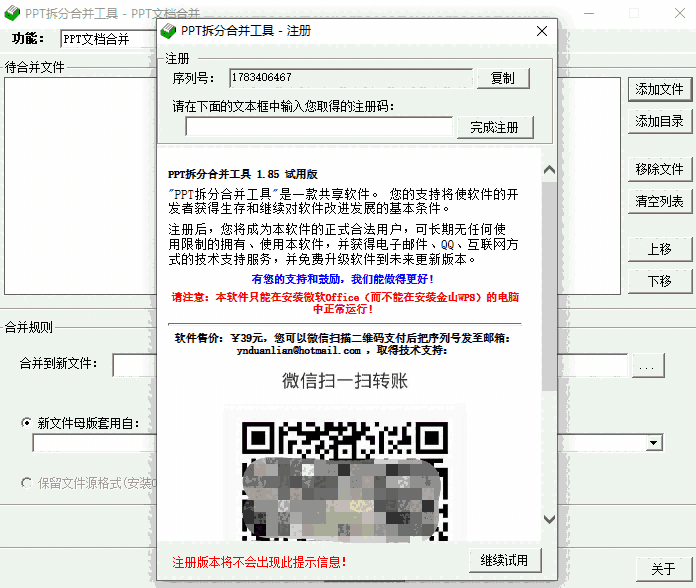Image resolution: width=696 pixels, height=588 pixels.
Task: Click the 完成注册 button
Action: [x=495, y=128]
